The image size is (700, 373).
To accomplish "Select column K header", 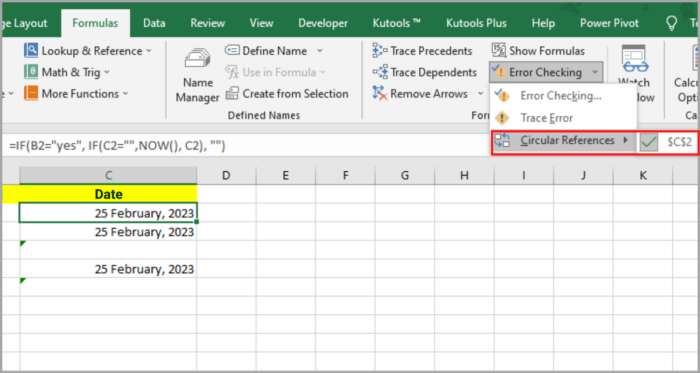I will (x=643, y=175).
